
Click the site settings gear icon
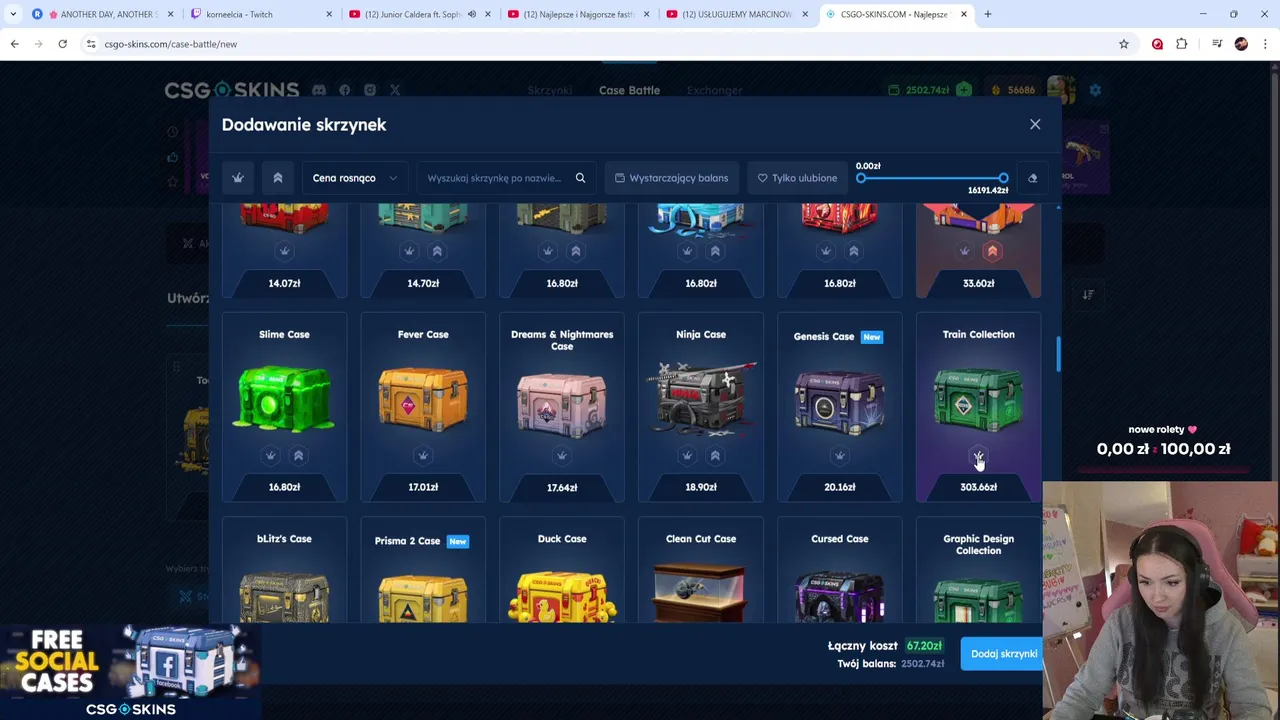pos(1095,90)
